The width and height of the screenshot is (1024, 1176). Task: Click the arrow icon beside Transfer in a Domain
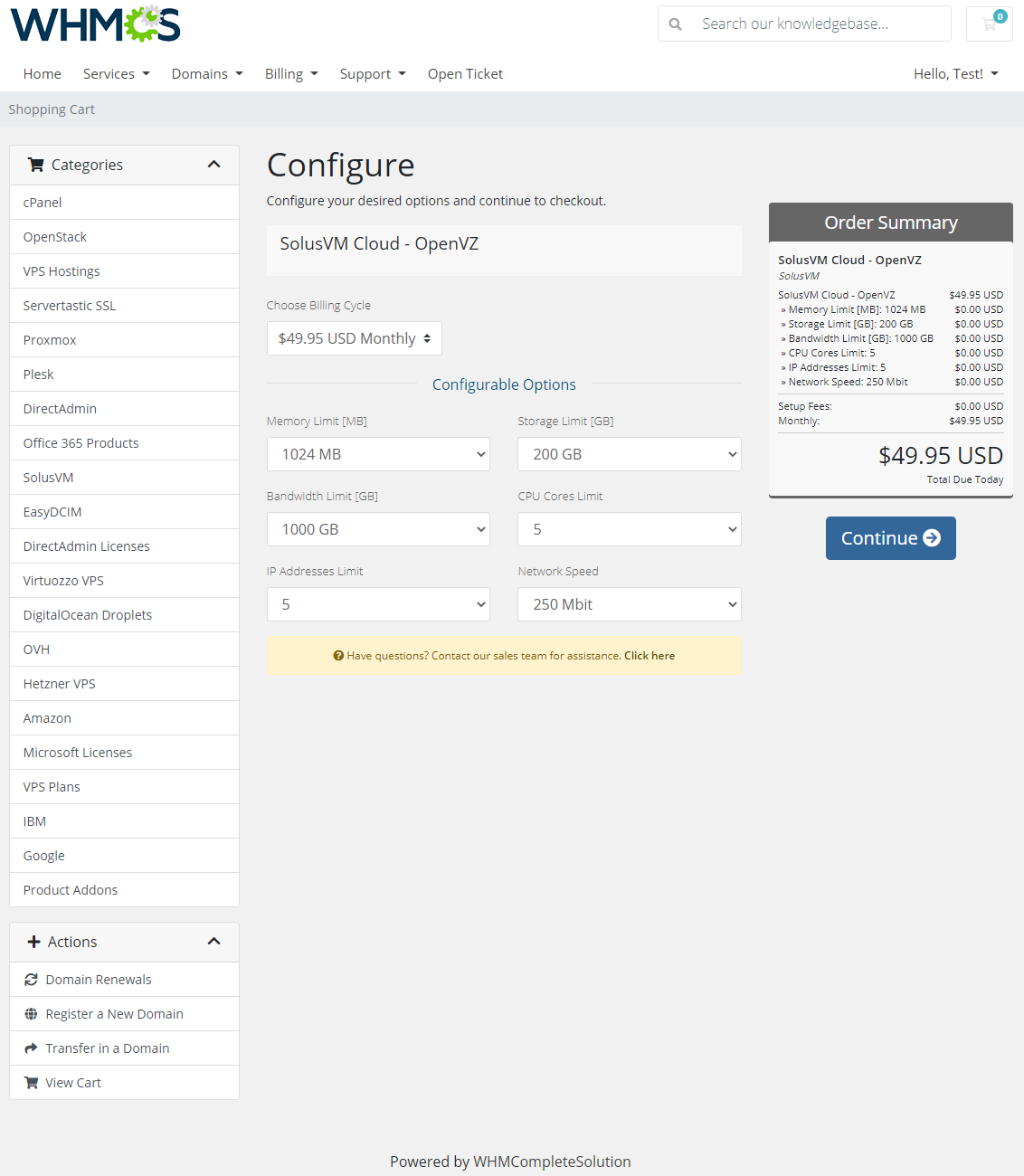pyautogui.click(x=31, y=1048)
